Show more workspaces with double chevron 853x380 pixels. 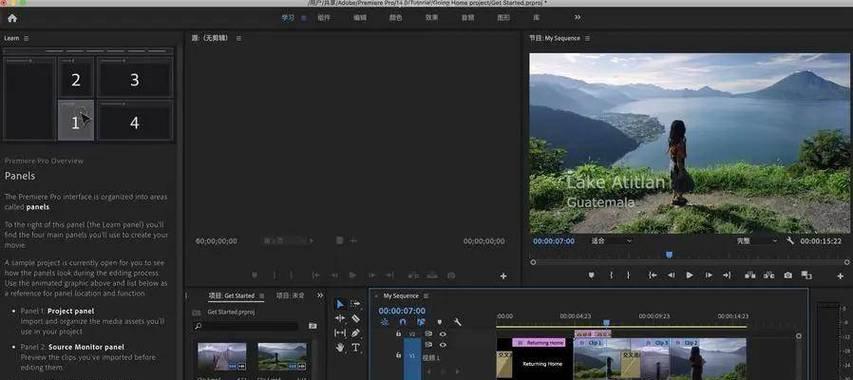578,17
